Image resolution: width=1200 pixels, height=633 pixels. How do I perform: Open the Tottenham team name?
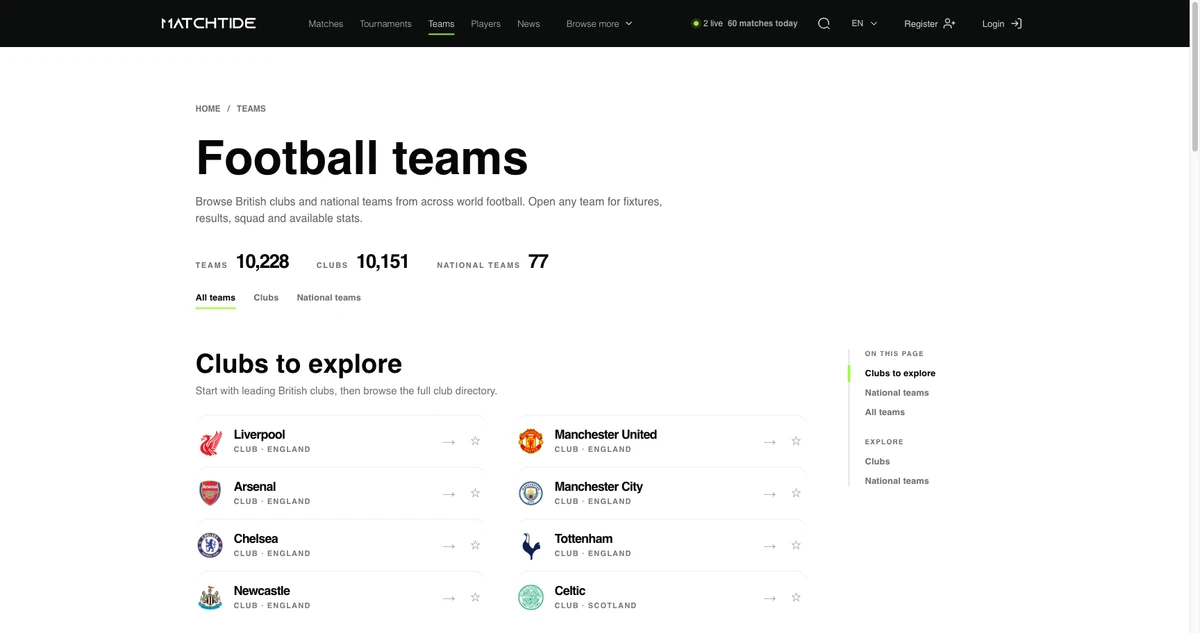[583, 539]
